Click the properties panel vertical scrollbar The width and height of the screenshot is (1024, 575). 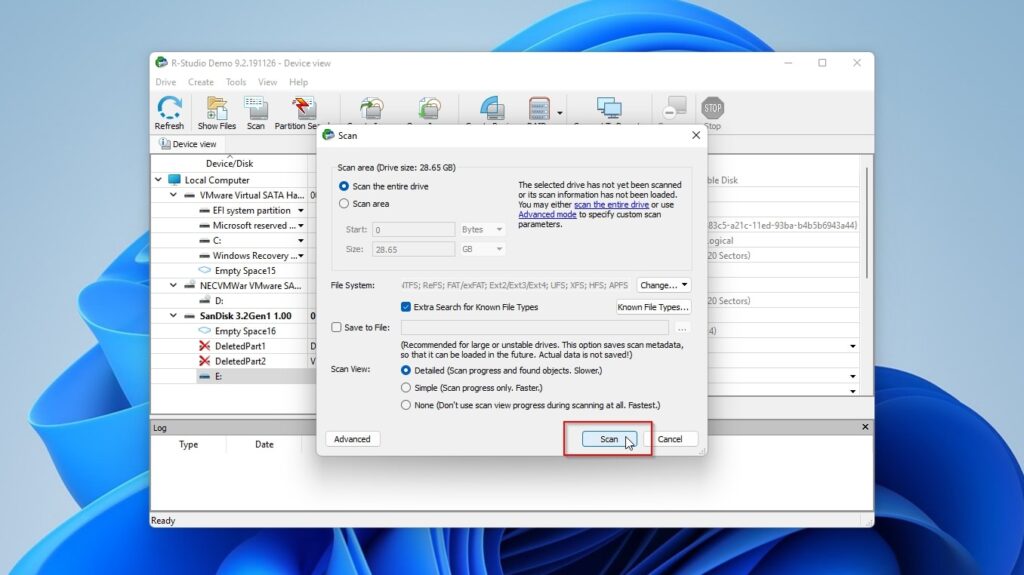pos(867,222)
